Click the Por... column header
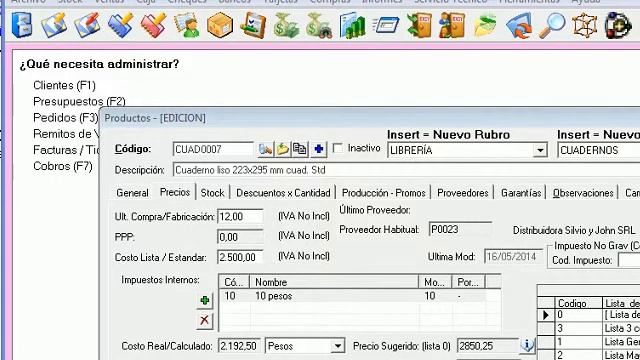The image size is (640, 360). coord(468,282)
